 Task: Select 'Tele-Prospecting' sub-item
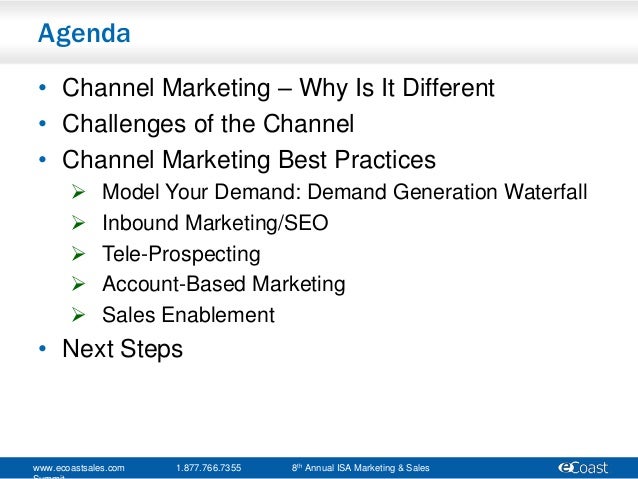click(181, 254)
